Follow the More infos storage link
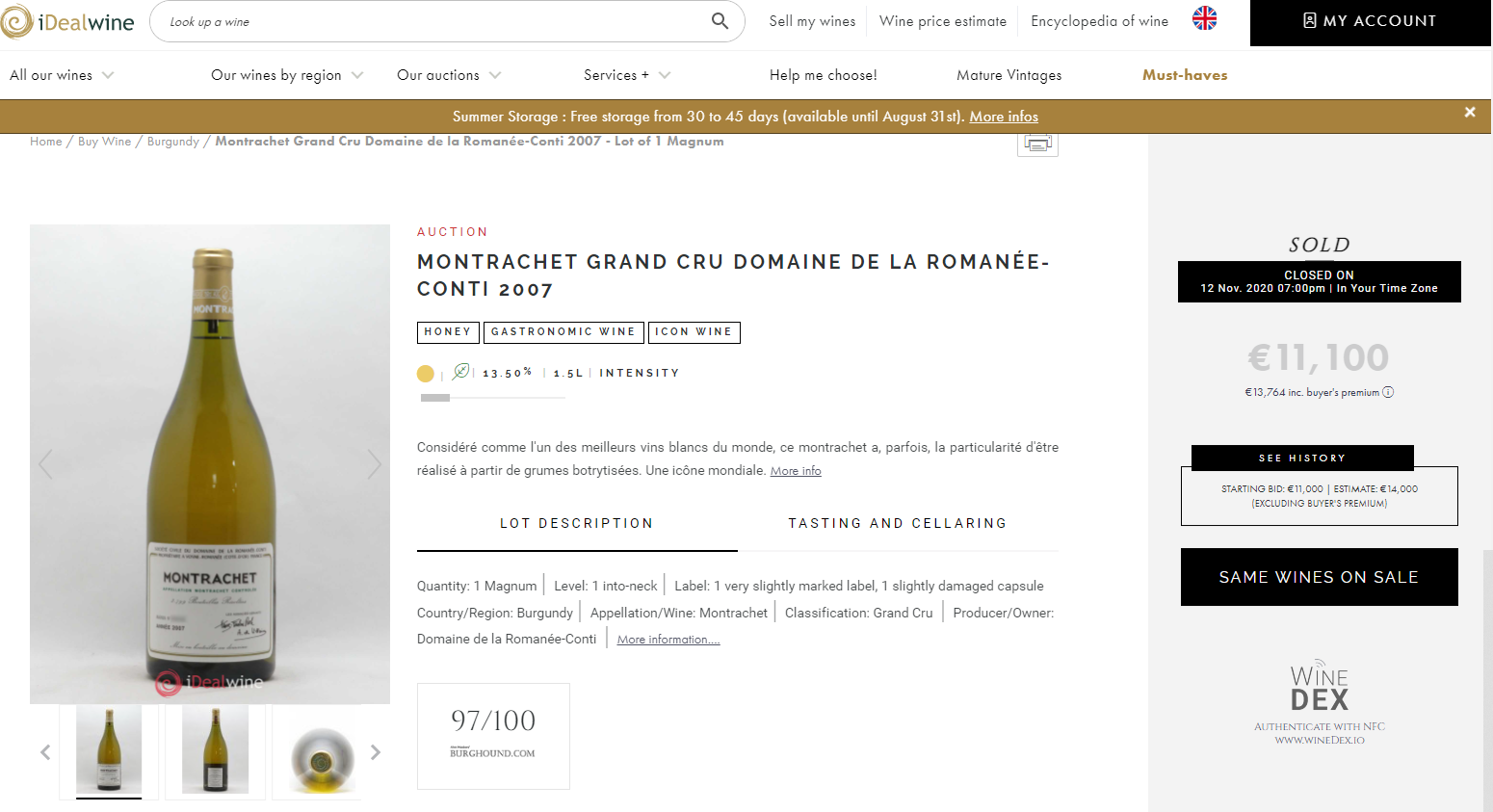 pos(1003,117)
